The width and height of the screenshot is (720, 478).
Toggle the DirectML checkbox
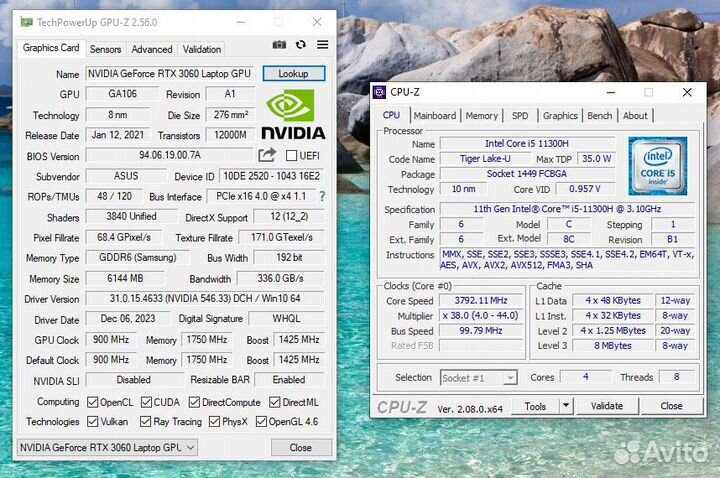(x=275, y=402)
